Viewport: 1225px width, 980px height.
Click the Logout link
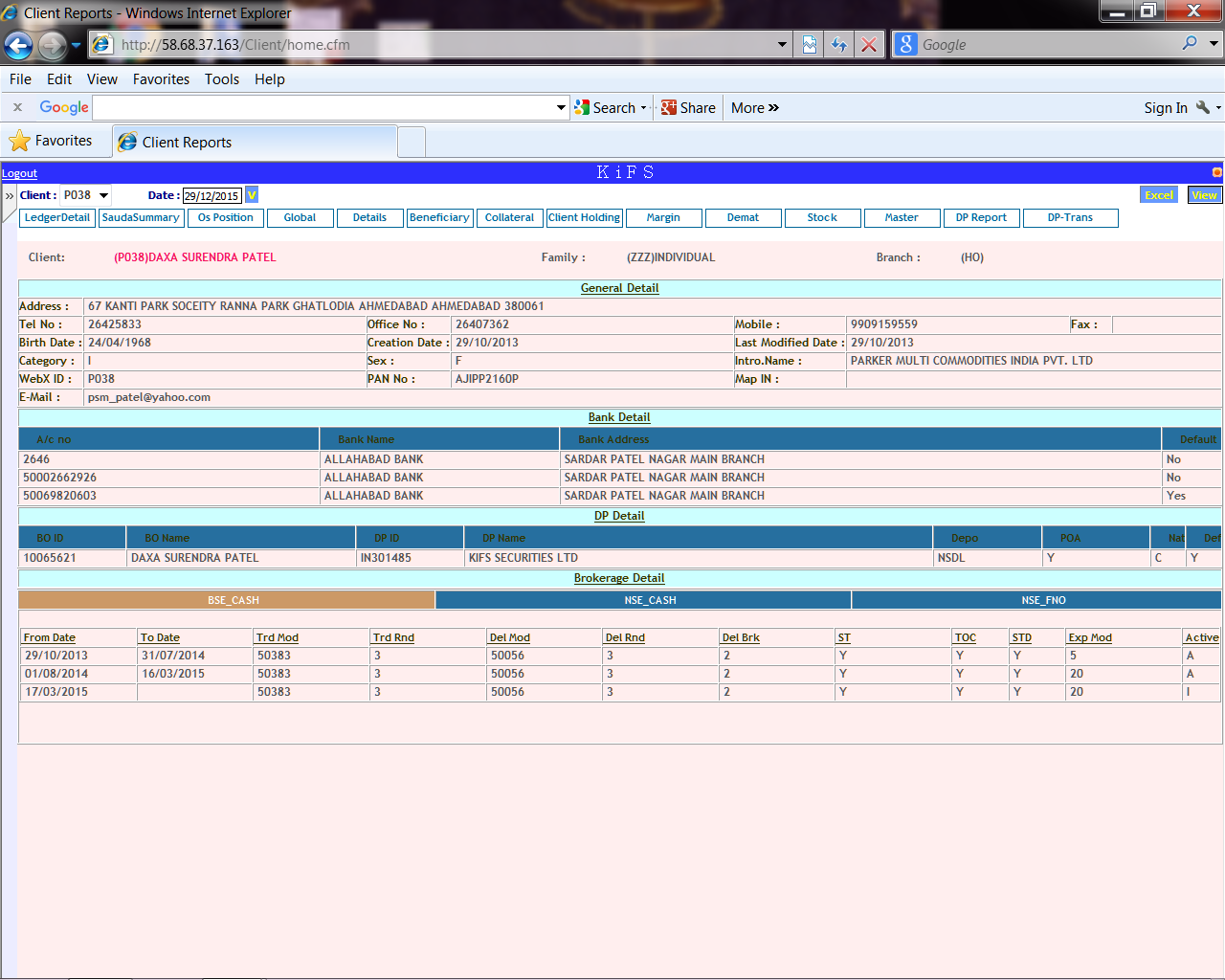[x=19, y=173]
